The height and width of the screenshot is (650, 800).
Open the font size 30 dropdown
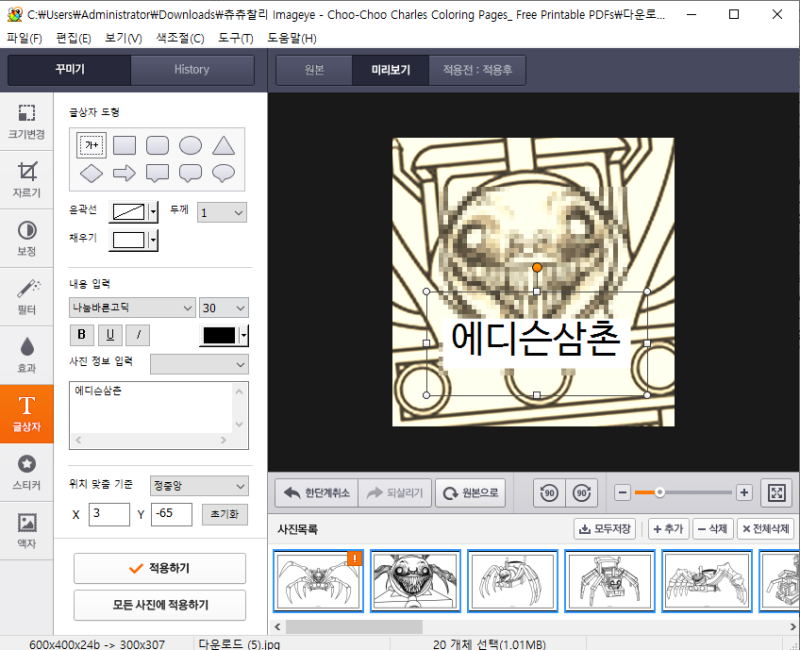(224, 308)
